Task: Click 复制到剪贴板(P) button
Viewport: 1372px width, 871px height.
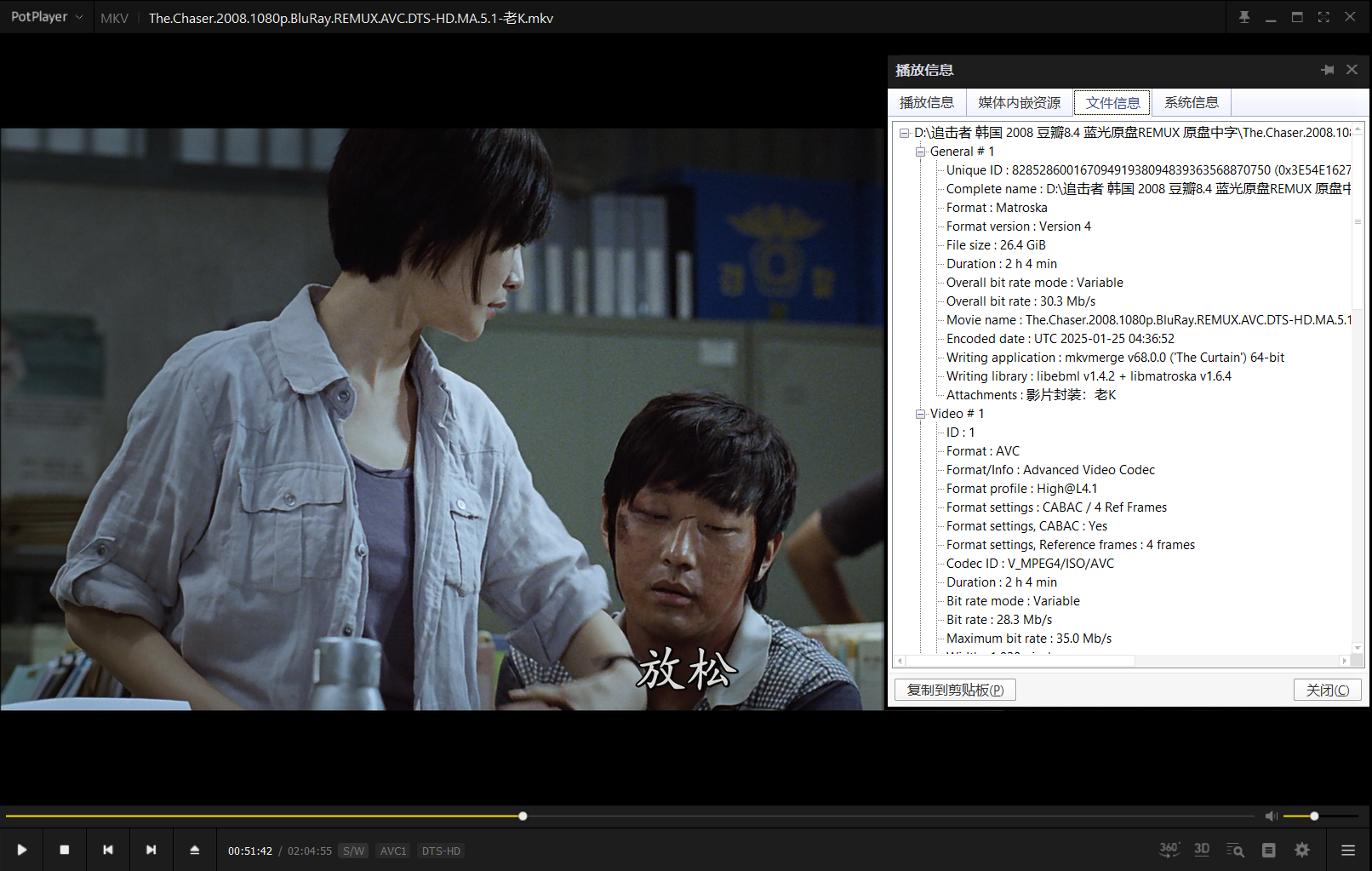Action: (x=955, y=690)
